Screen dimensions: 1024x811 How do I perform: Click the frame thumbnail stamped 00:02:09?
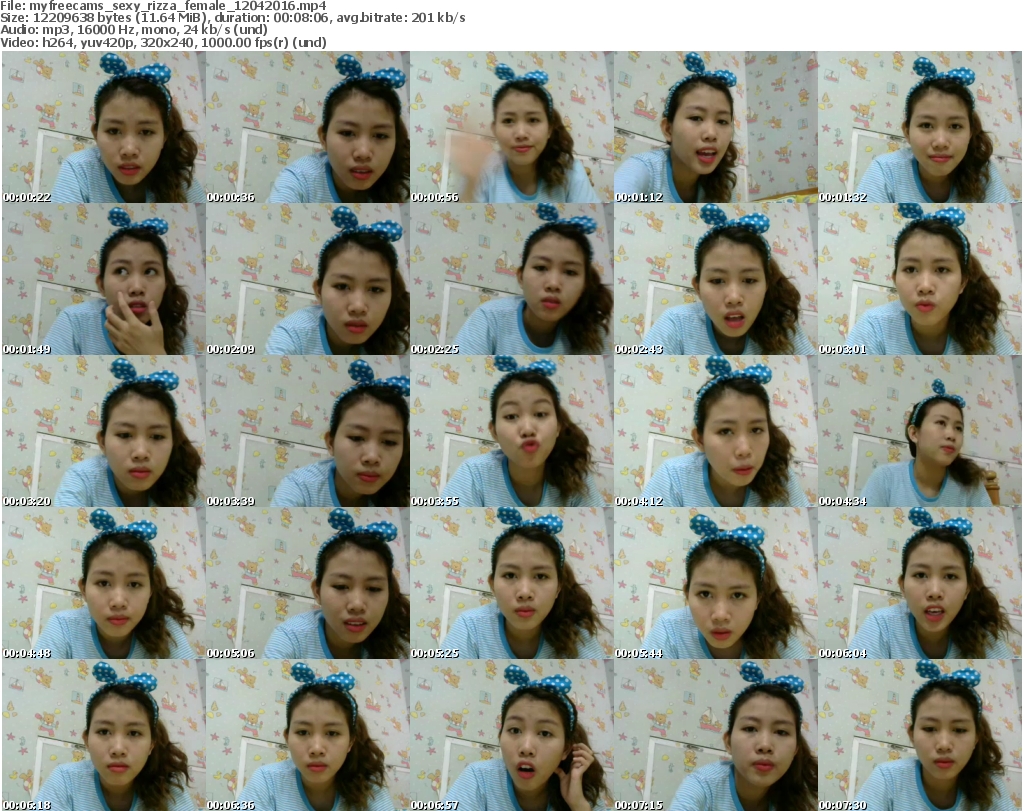(308, 279)
